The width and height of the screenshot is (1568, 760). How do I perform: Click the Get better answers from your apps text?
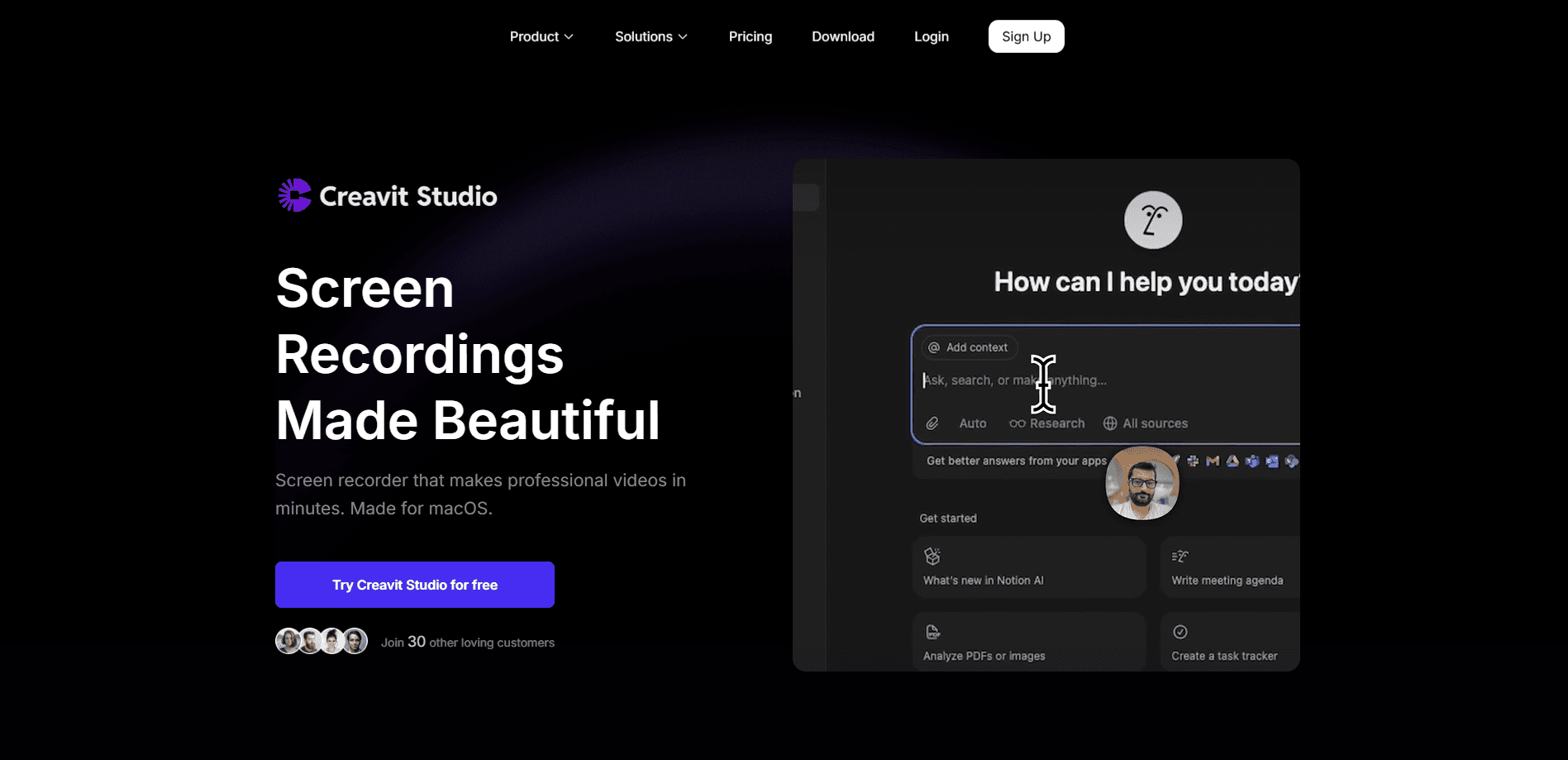1017,461
